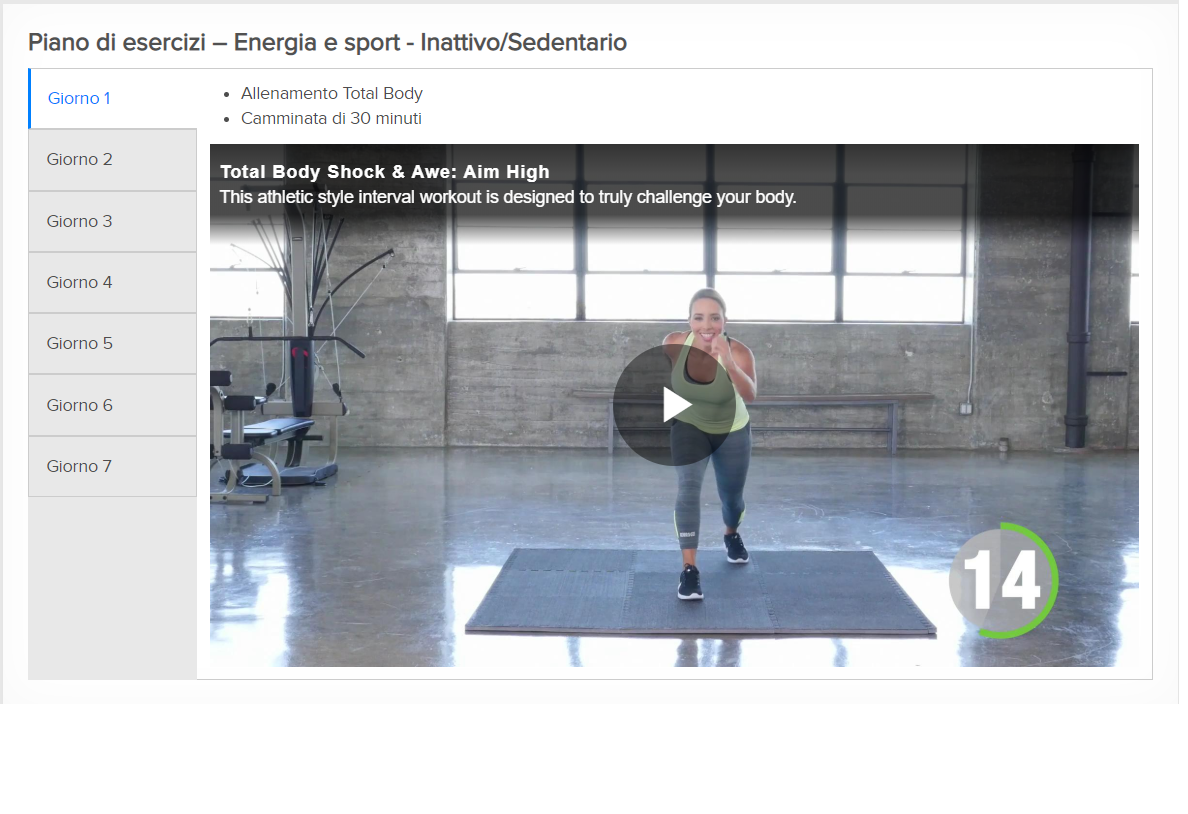Choose the Giorno 7 tab

coord(113,467)
